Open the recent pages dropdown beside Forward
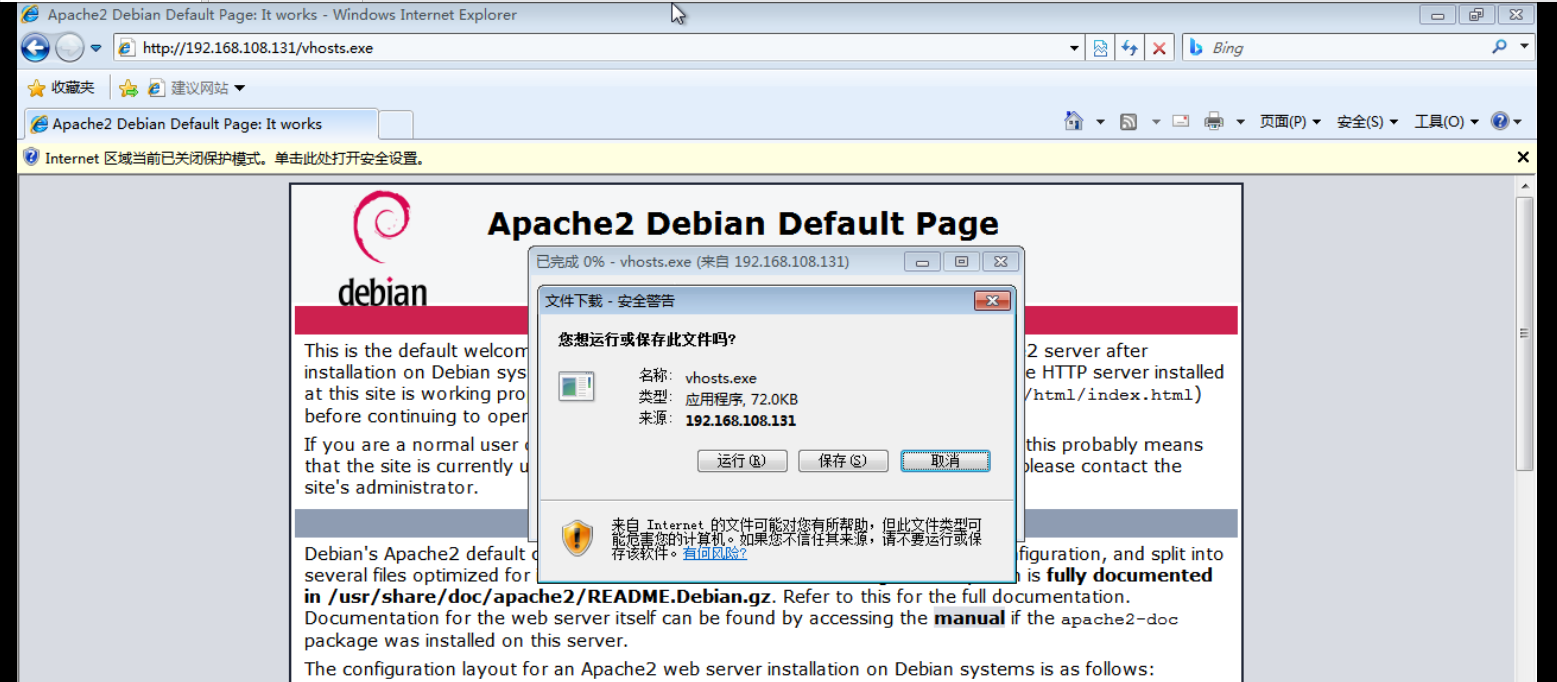This screenshot has width=1557, height=682. click(x=96, y=47)
